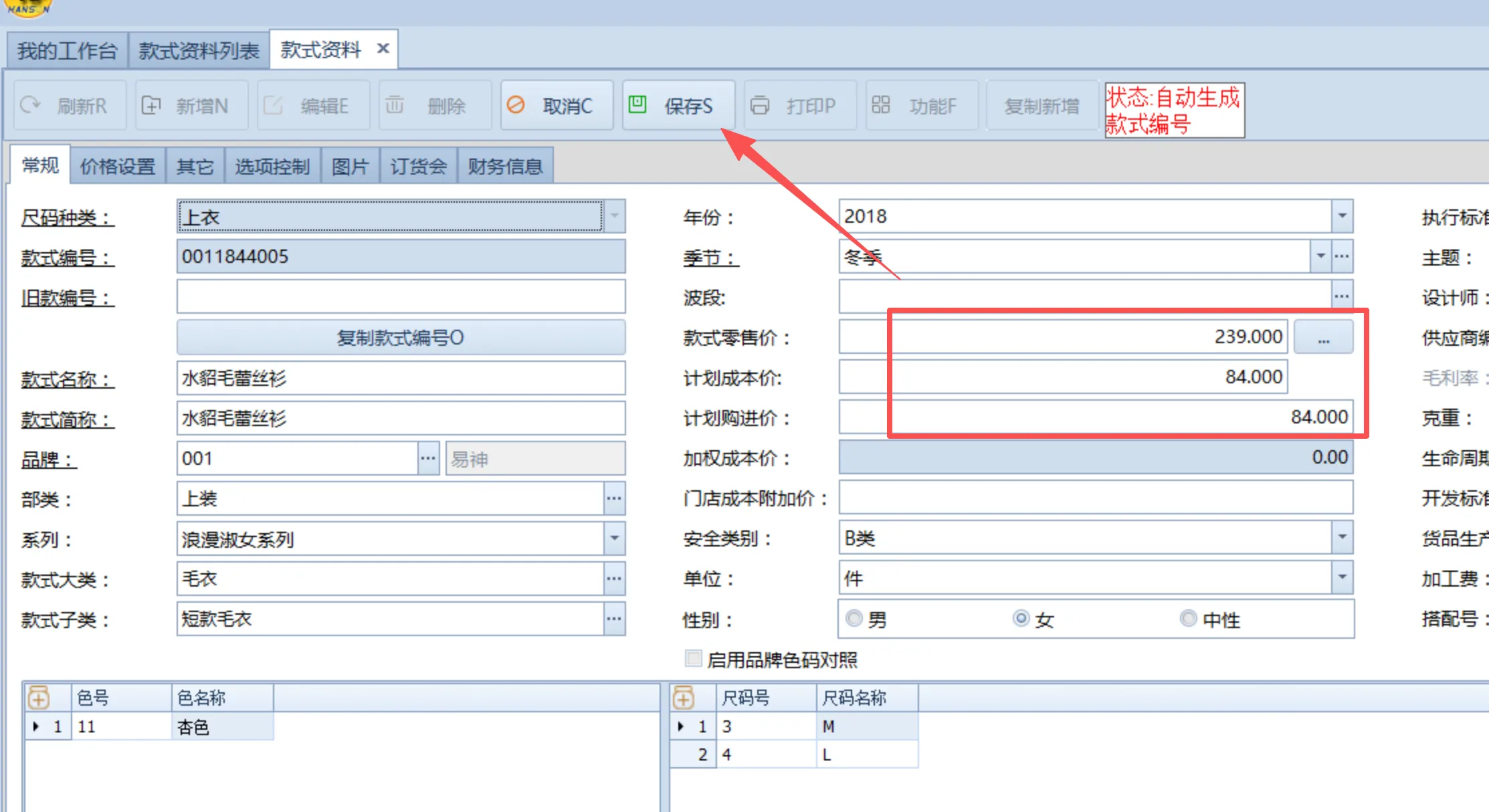Expand the 安全类别 B类 dropdown
1489x812 pixels.
1342,538
